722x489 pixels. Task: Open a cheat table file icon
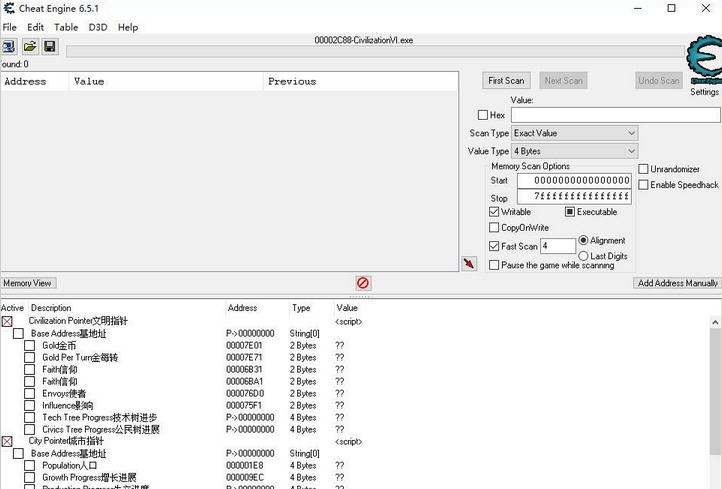point(30,47)
